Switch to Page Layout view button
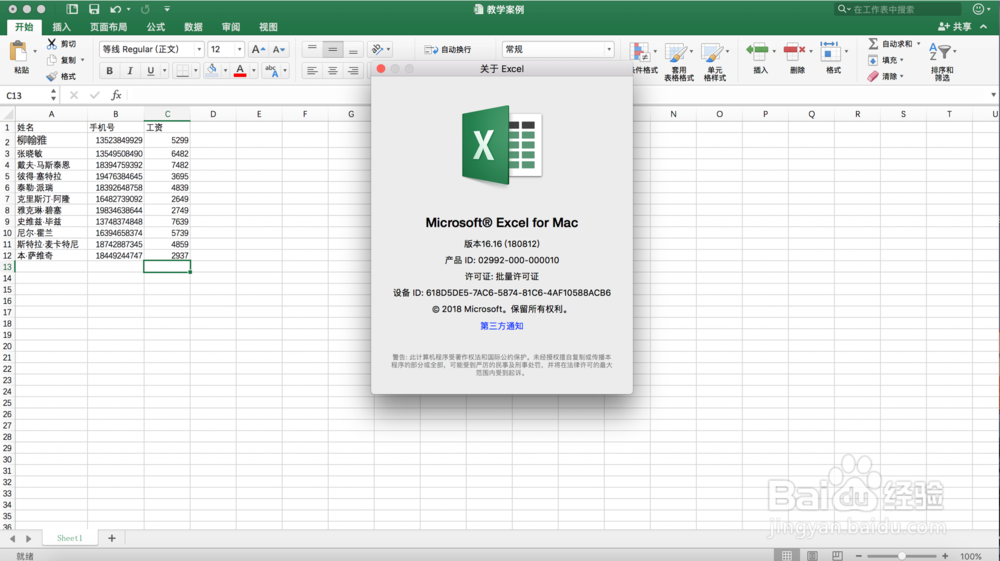The height and width of the screenshot is (561, 1000). 812,556
